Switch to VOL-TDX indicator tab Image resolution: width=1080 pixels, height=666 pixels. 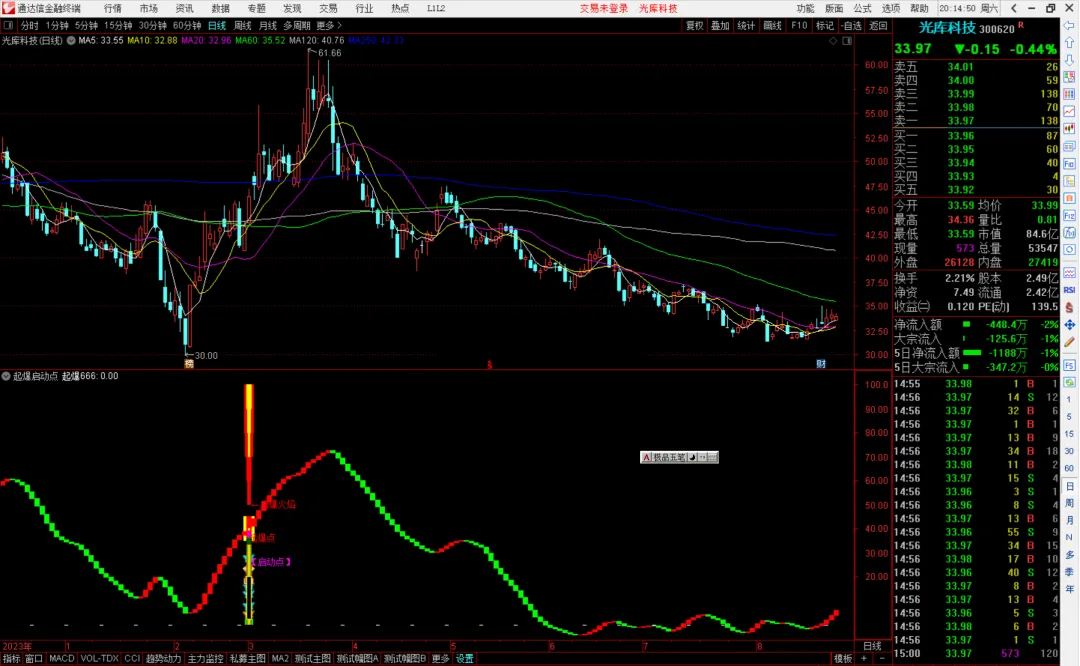99,659
